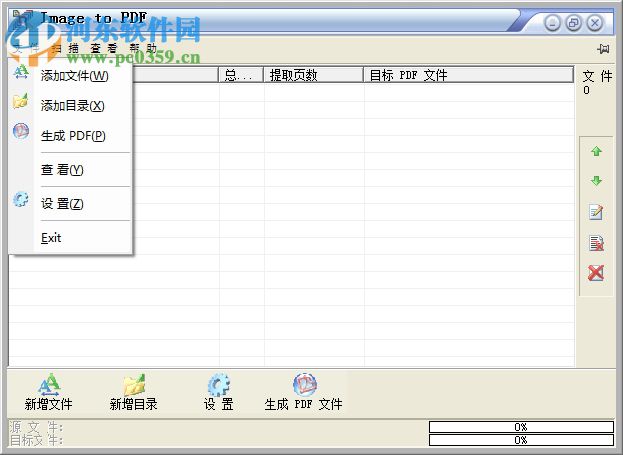Click the 目标文 件 status label

click(36, 440)
